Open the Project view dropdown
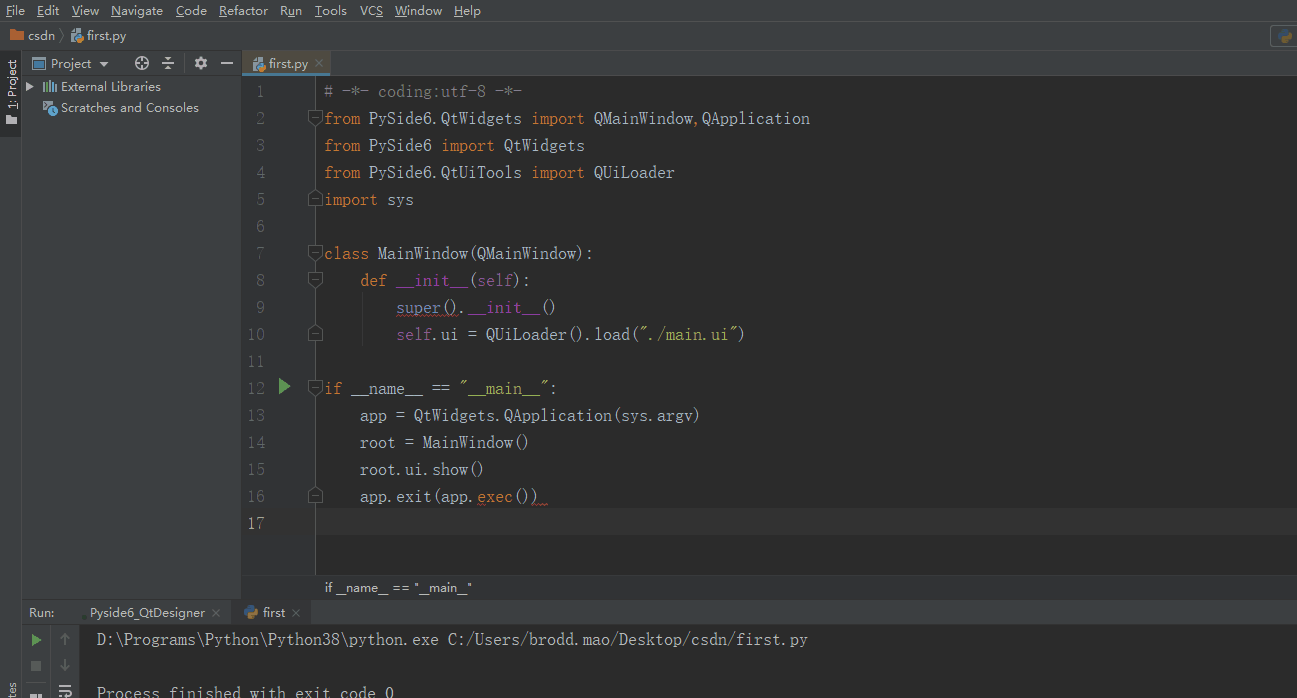Image resolution: width=1297 pixels, height=698 pixels. (x=71, y=63)
